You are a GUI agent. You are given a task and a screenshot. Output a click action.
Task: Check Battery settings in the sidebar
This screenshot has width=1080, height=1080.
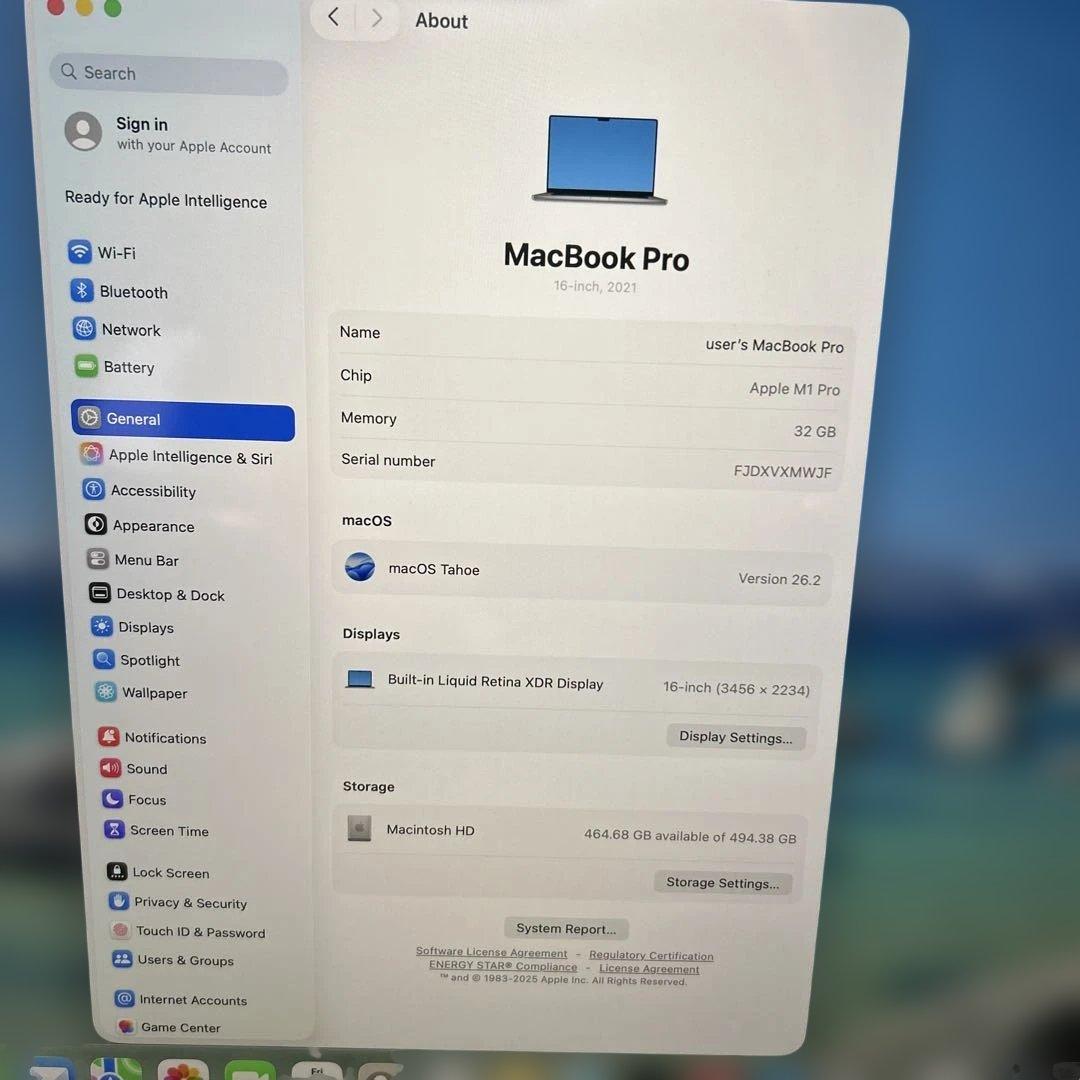click(128, 367)
